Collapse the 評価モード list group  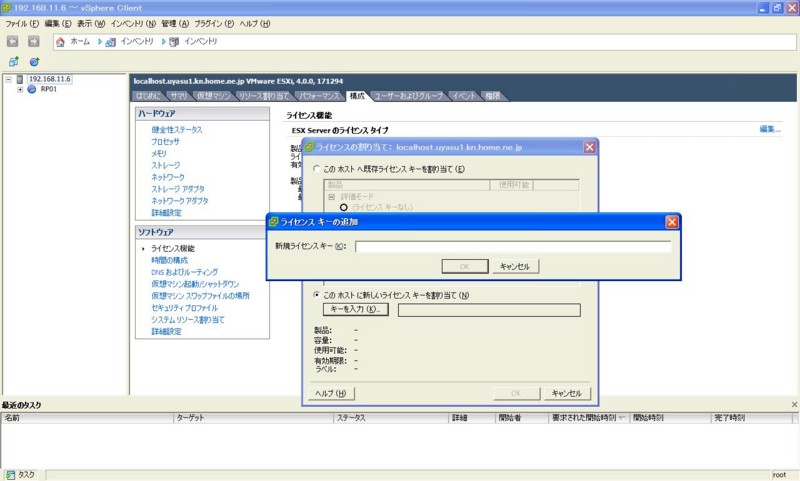click(331, 196)
